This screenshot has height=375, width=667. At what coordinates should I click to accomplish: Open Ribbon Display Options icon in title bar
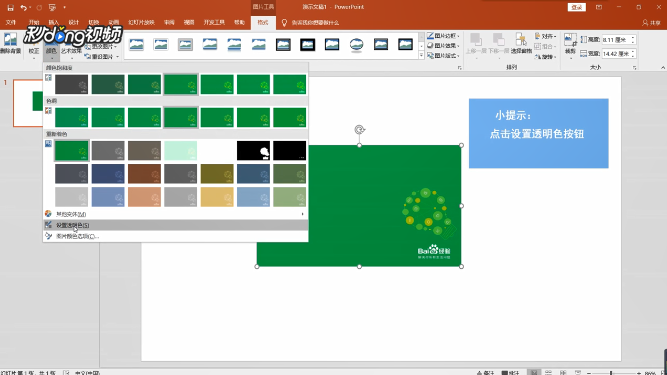tap(599, 7)
